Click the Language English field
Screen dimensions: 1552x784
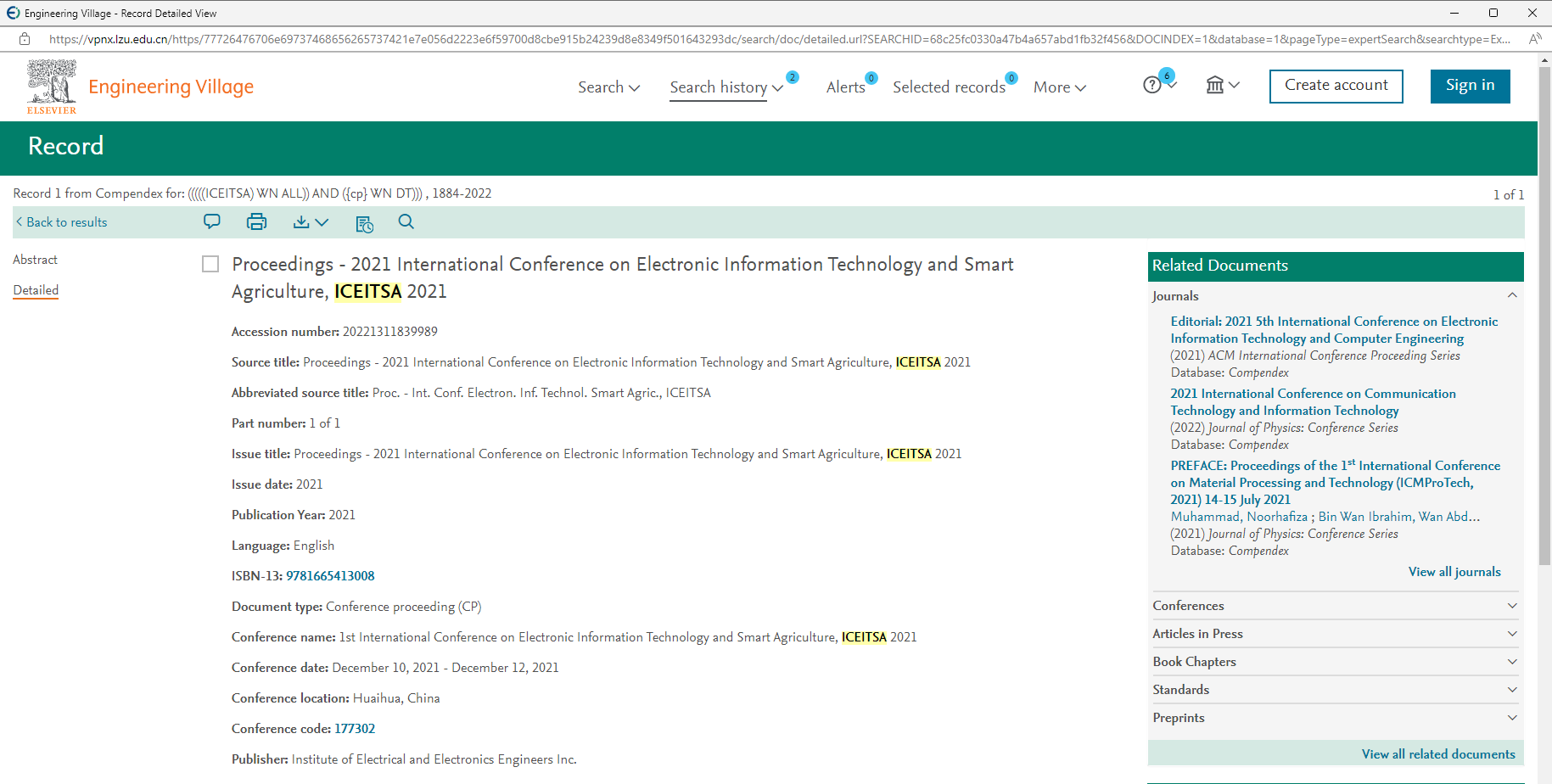point(283,546)
